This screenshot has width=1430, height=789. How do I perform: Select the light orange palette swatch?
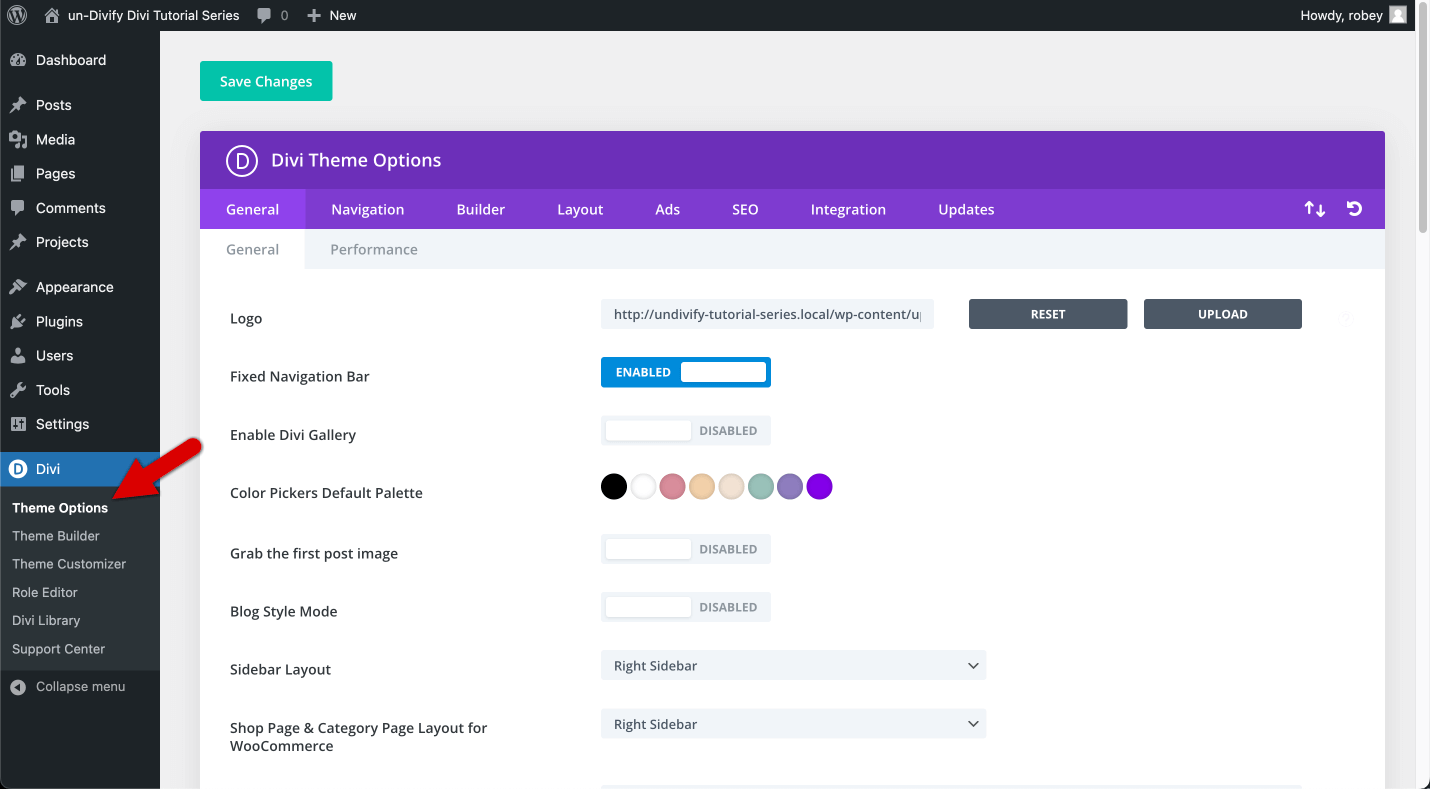pos(702,487)
